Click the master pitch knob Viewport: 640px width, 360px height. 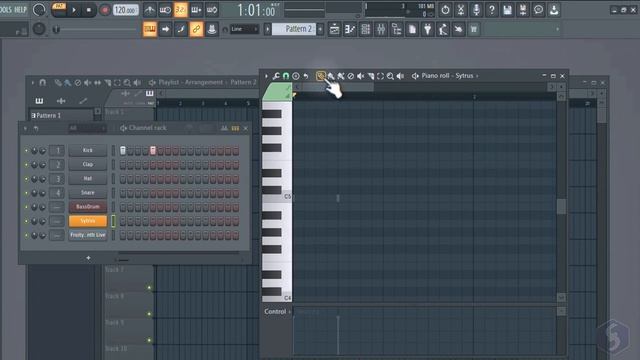coord(39,29)
